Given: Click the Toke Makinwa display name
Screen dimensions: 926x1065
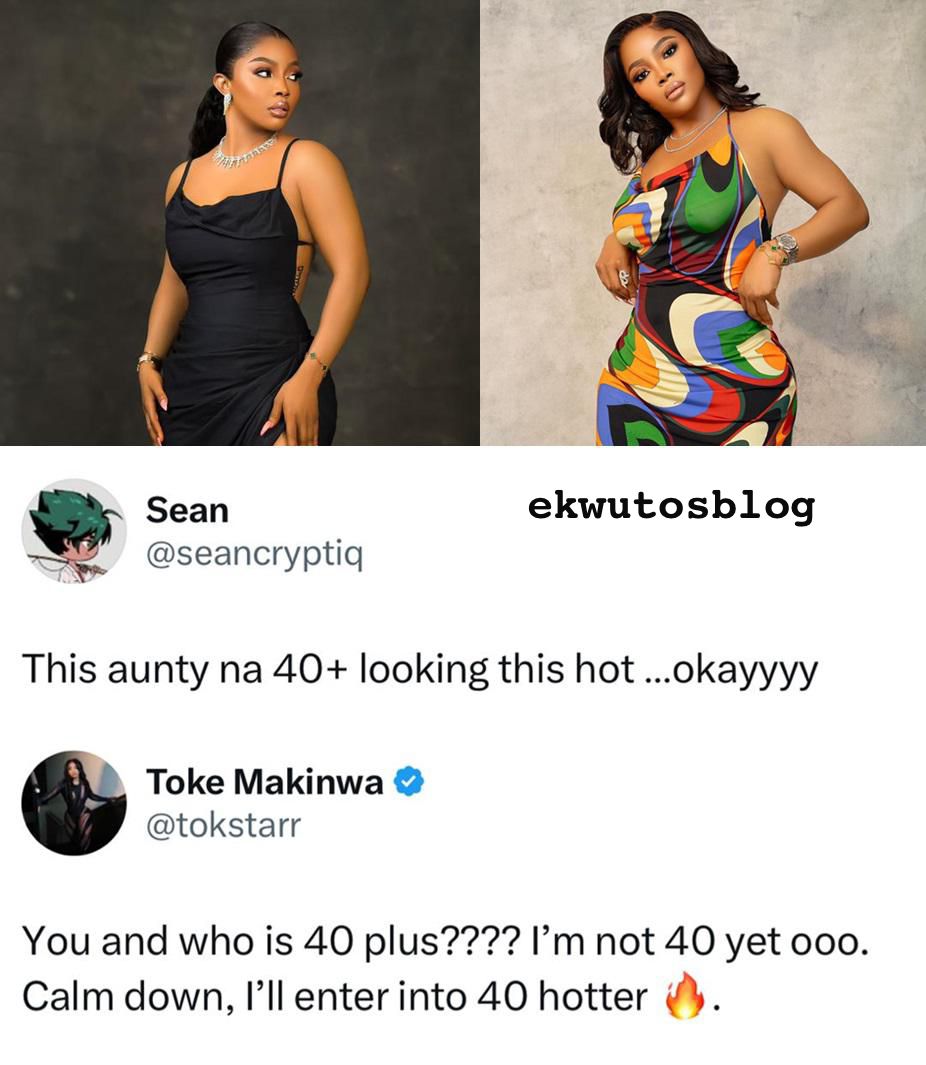Looking at the screenshot, I should 265,782.
